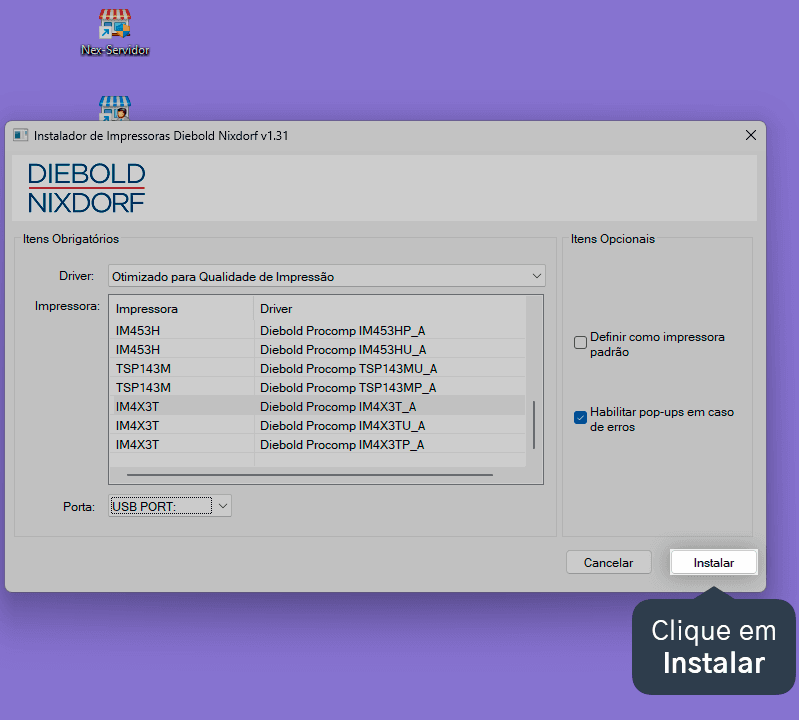Viewport: 799px width, 720px height.
Task: Click the Cancelar button
Action: (x=608, y=563)
